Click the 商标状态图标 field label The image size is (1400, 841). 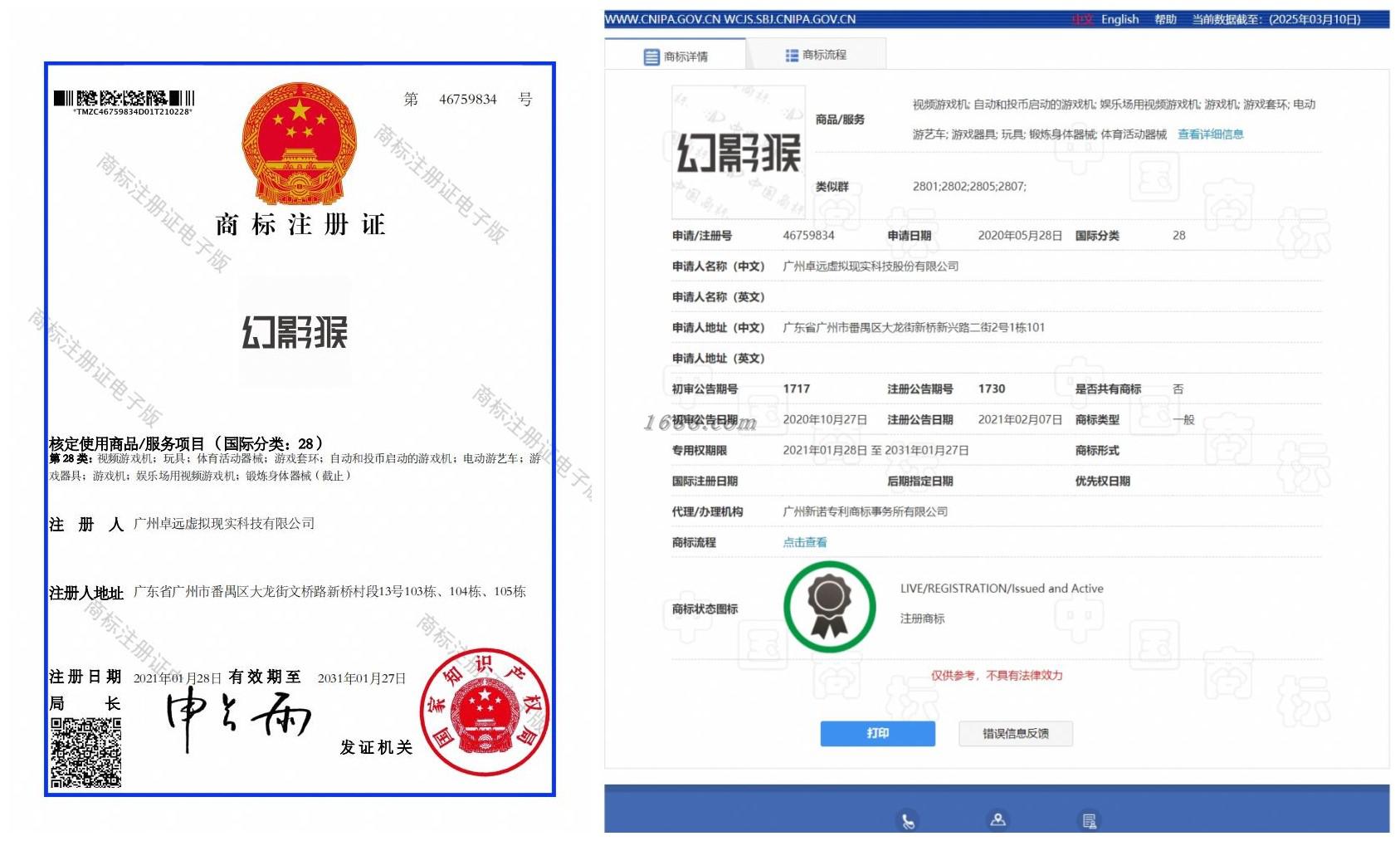(x=705, y=609)
